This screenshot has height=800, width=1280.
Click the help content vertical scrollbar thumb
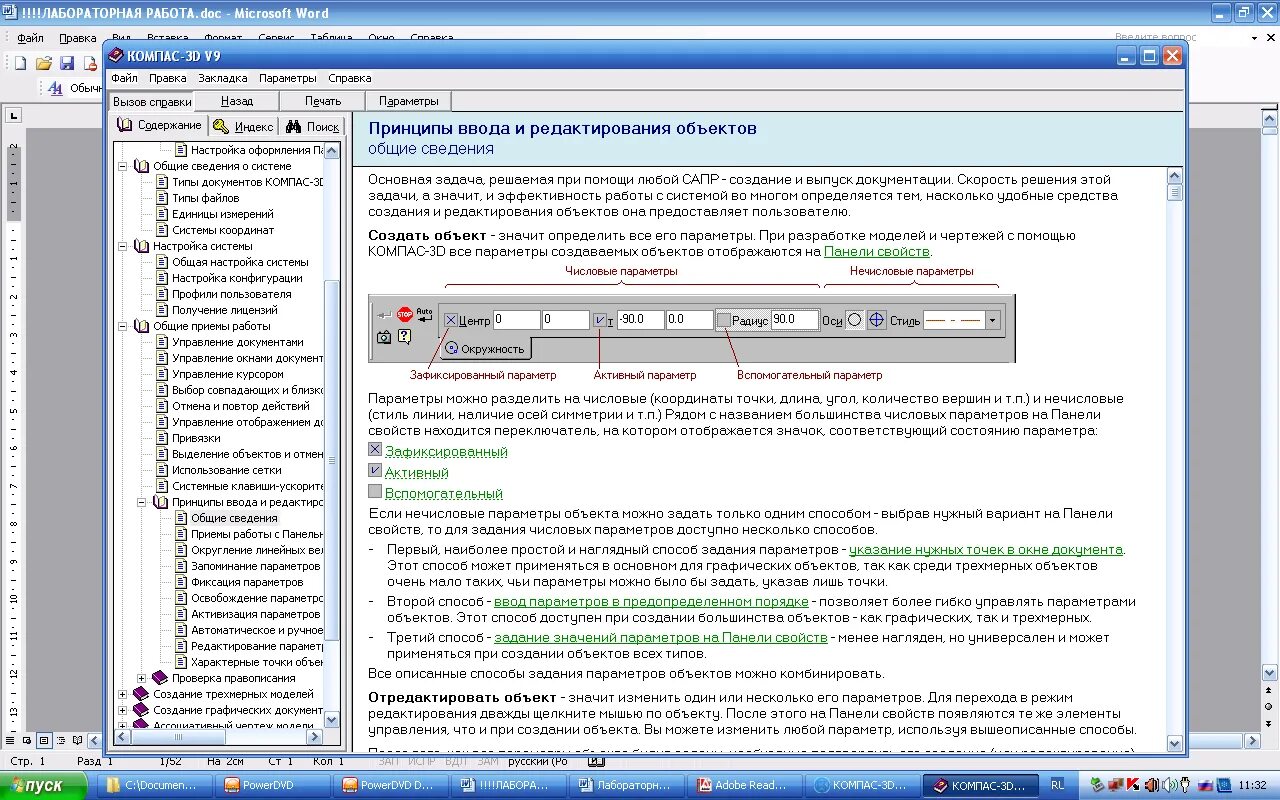pos(1175,193)
